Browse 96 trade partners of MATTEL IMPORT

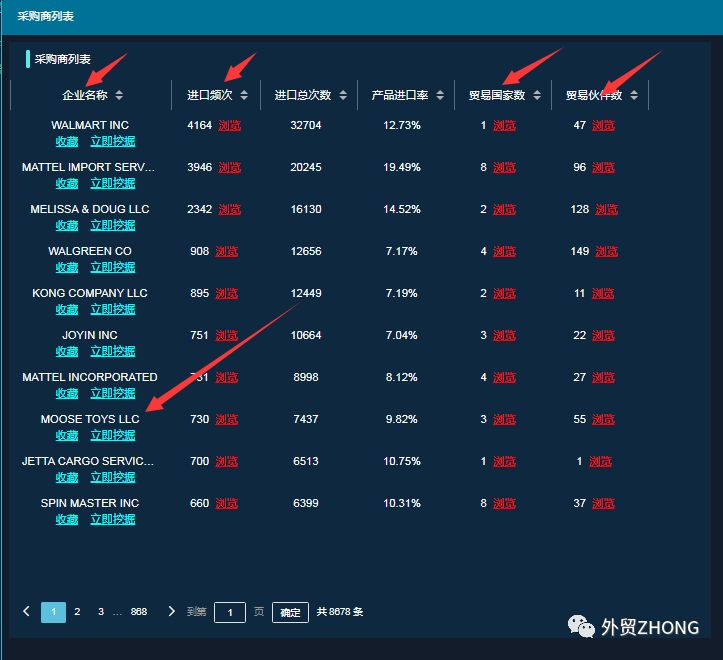(604, 167)
